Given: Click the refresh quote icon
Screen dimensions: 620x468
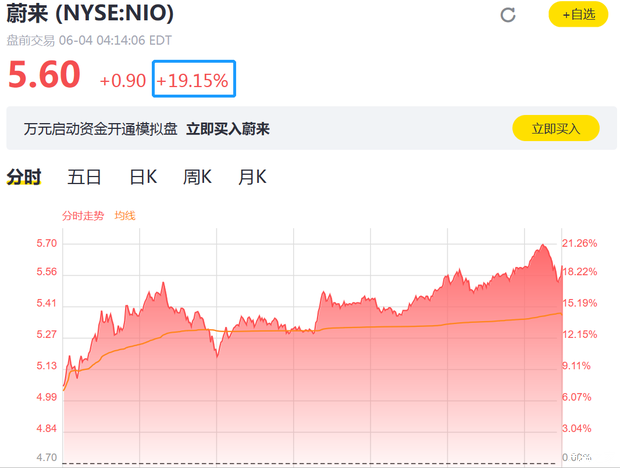Looking at the screenshot, I should (508, 15).
